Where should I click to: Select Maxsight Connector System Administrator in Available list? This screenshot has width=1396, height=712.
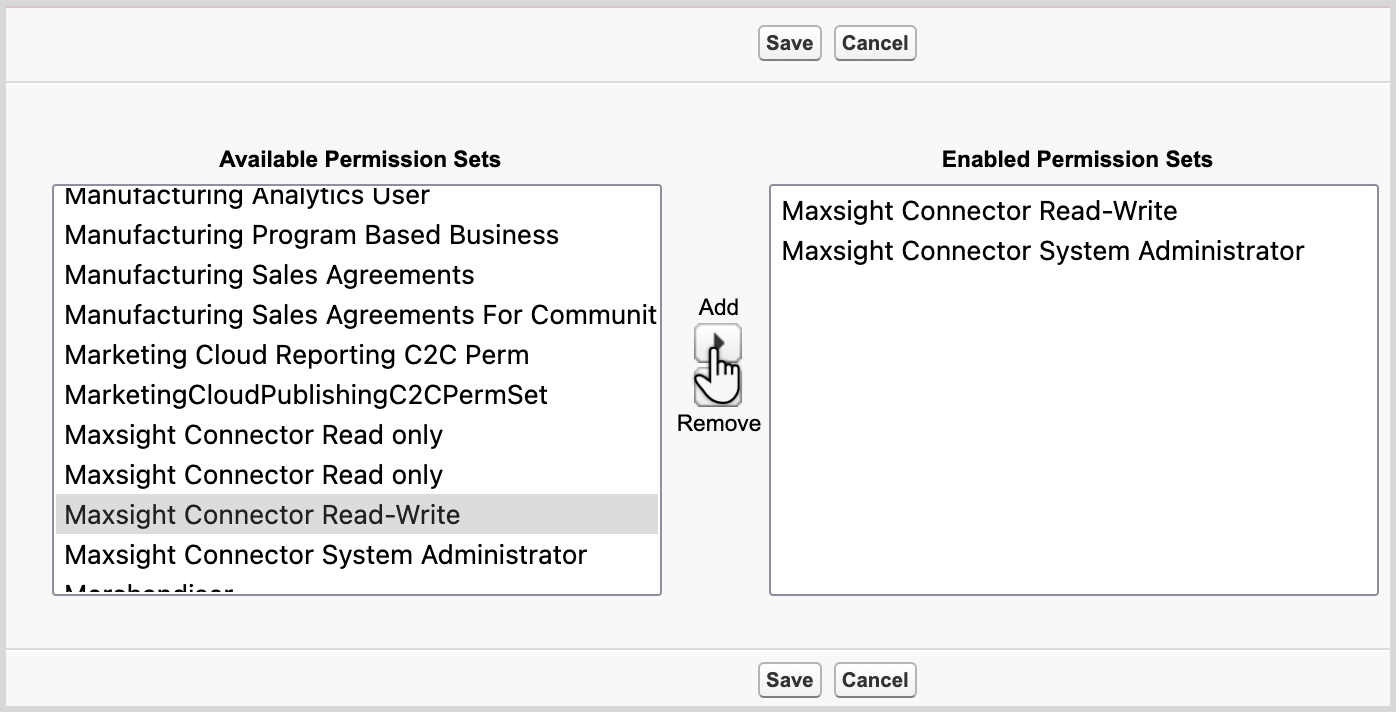pos(326,555)
